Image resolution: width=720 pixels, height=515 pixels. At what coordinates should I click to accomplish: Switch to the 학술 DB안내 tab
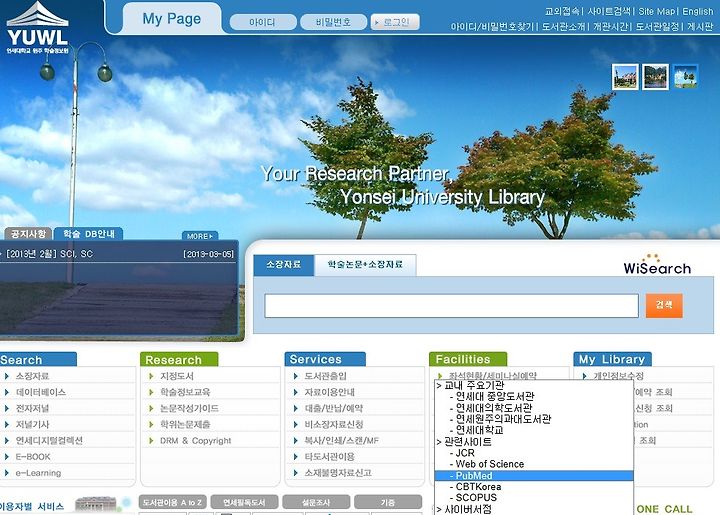pos(89,234)
